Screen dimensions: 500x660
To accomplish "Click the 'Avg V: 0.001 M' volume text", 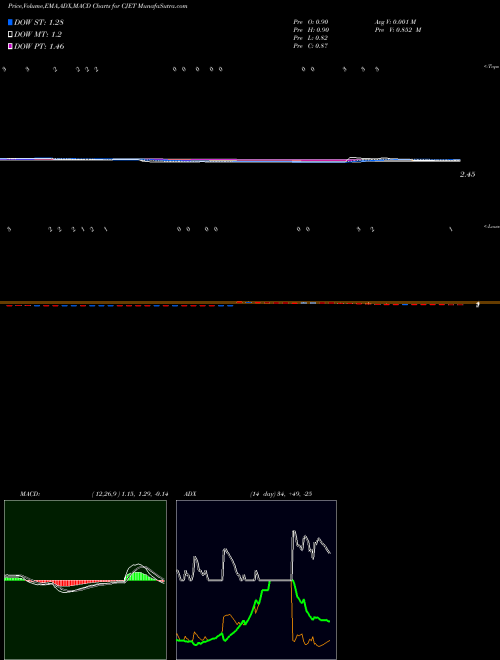I will click(x=395, y=21).
